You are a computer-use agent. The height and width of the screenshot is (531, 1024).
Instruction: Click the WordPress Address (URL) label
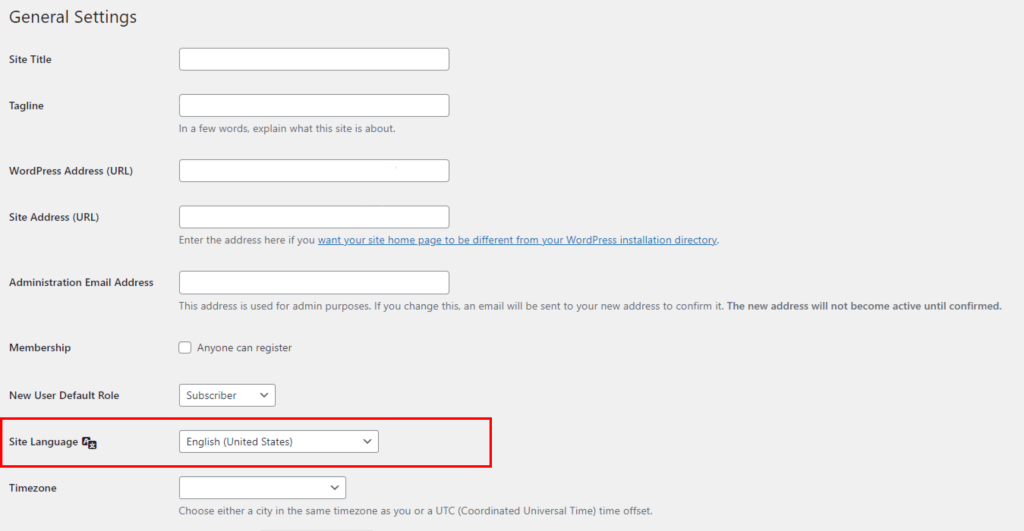click(71, 171)
